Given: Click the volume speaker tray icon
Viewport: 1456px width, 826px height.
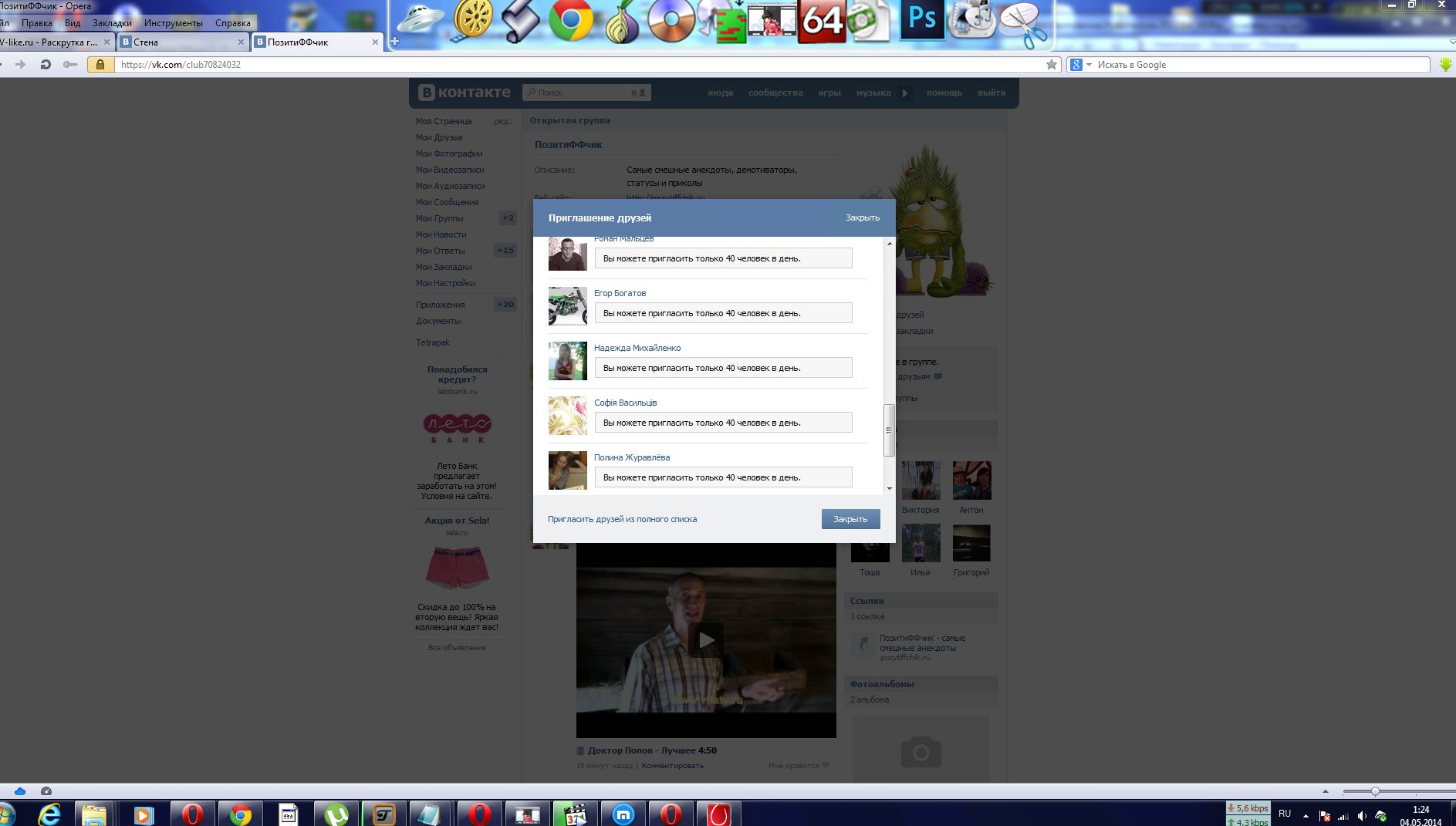Looking at the screenshot, I should (x=1362, y=816).
